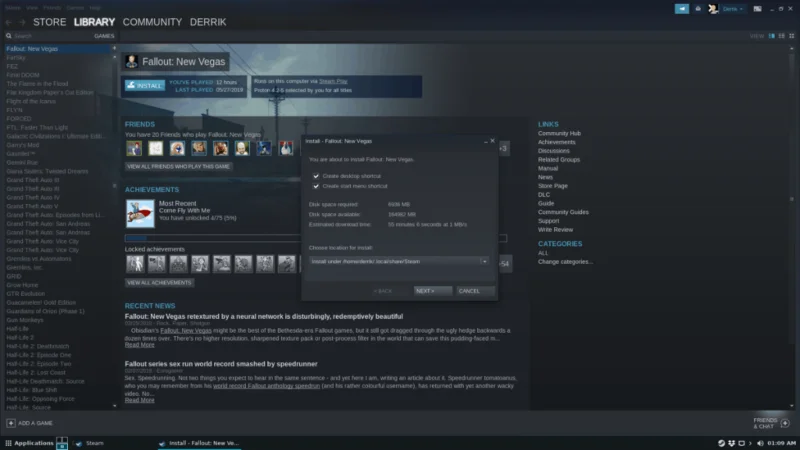Click the Come Fly With Me achievement image
The image size is (800, 450).
pos(140,213)
